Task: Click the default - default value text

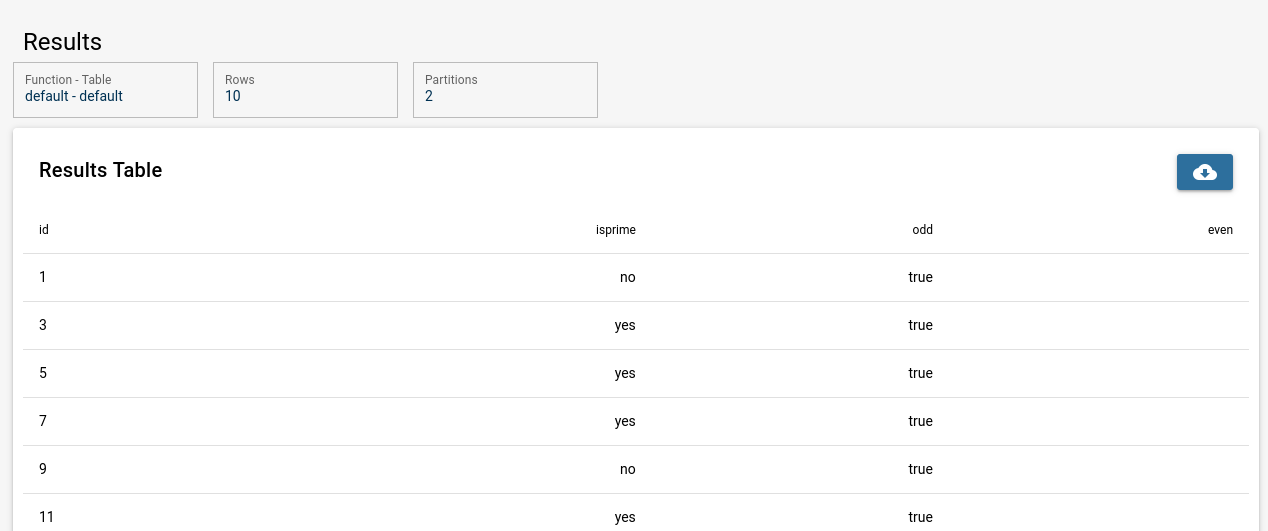Action: (74, 97)
